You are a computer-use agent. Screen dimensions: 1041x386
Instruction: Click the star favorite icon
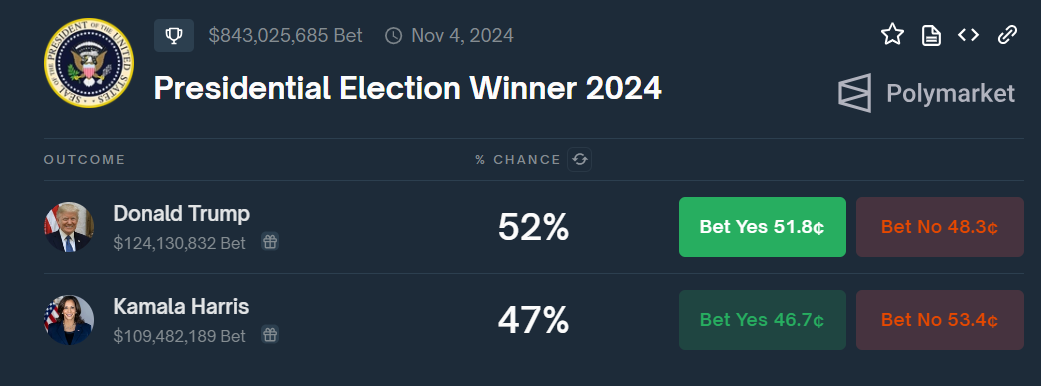click(x=892, y=35)
